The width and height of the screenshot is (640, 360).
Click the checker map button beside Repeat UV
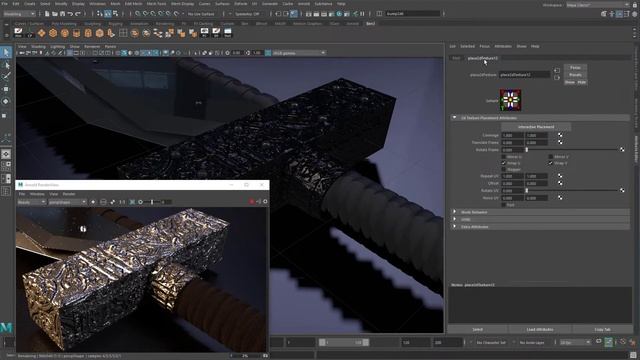point(560,176)
